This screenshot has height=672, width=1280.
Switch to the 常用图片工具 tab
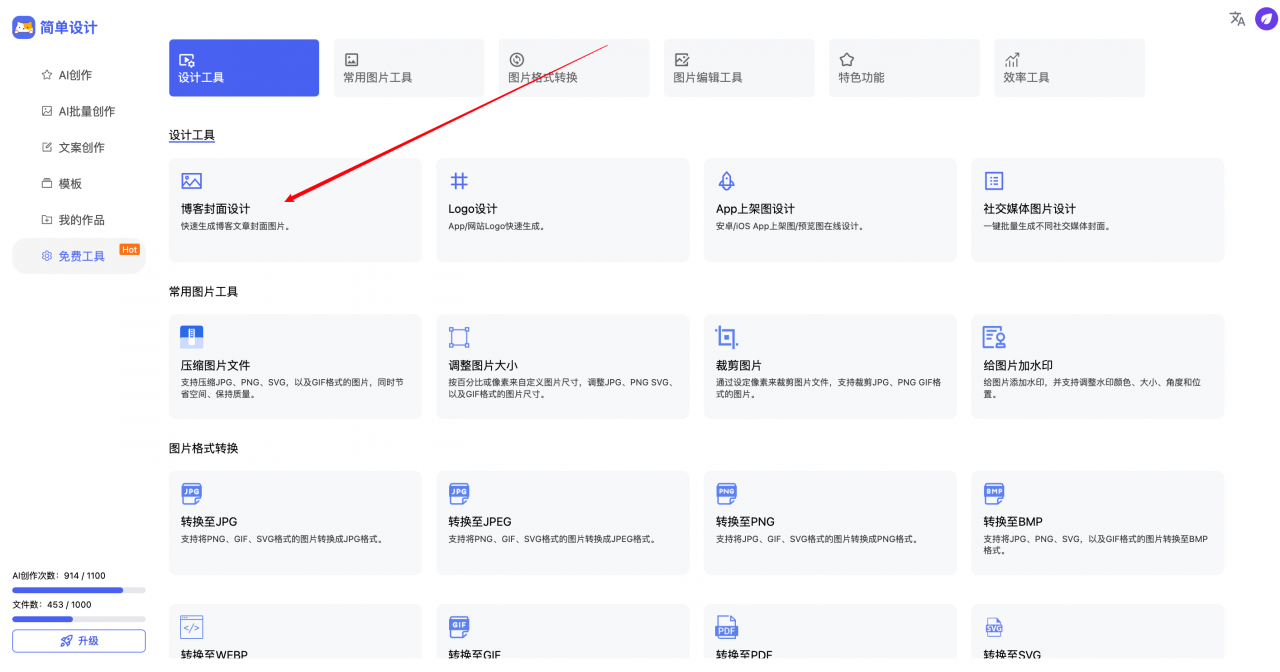[409, 68]
